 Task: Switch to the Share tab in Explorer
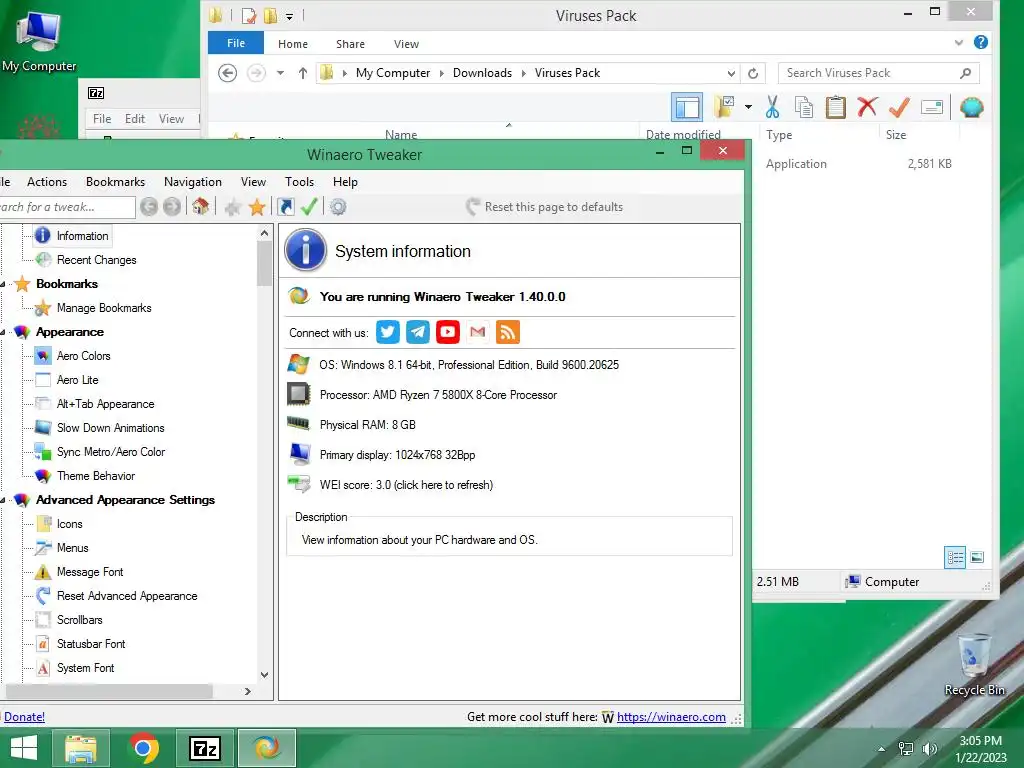(x=350, y=44)
